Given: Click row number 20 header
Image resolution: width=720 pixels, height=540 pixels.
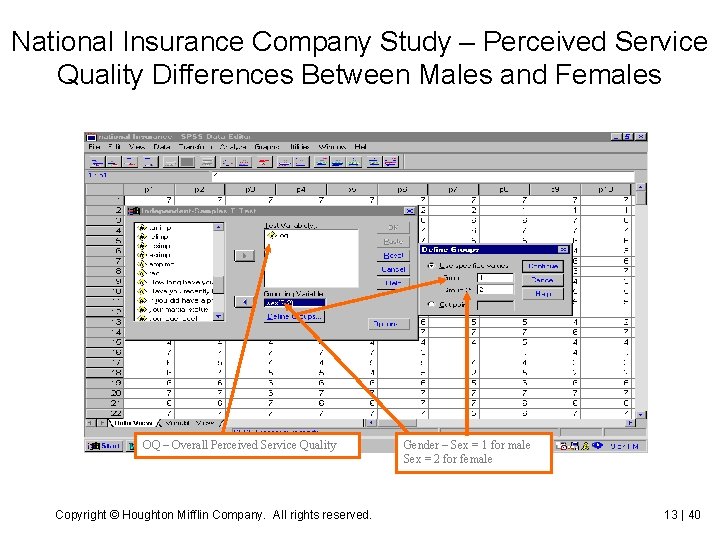Looking at the screenshot, I should coord(104,393).
